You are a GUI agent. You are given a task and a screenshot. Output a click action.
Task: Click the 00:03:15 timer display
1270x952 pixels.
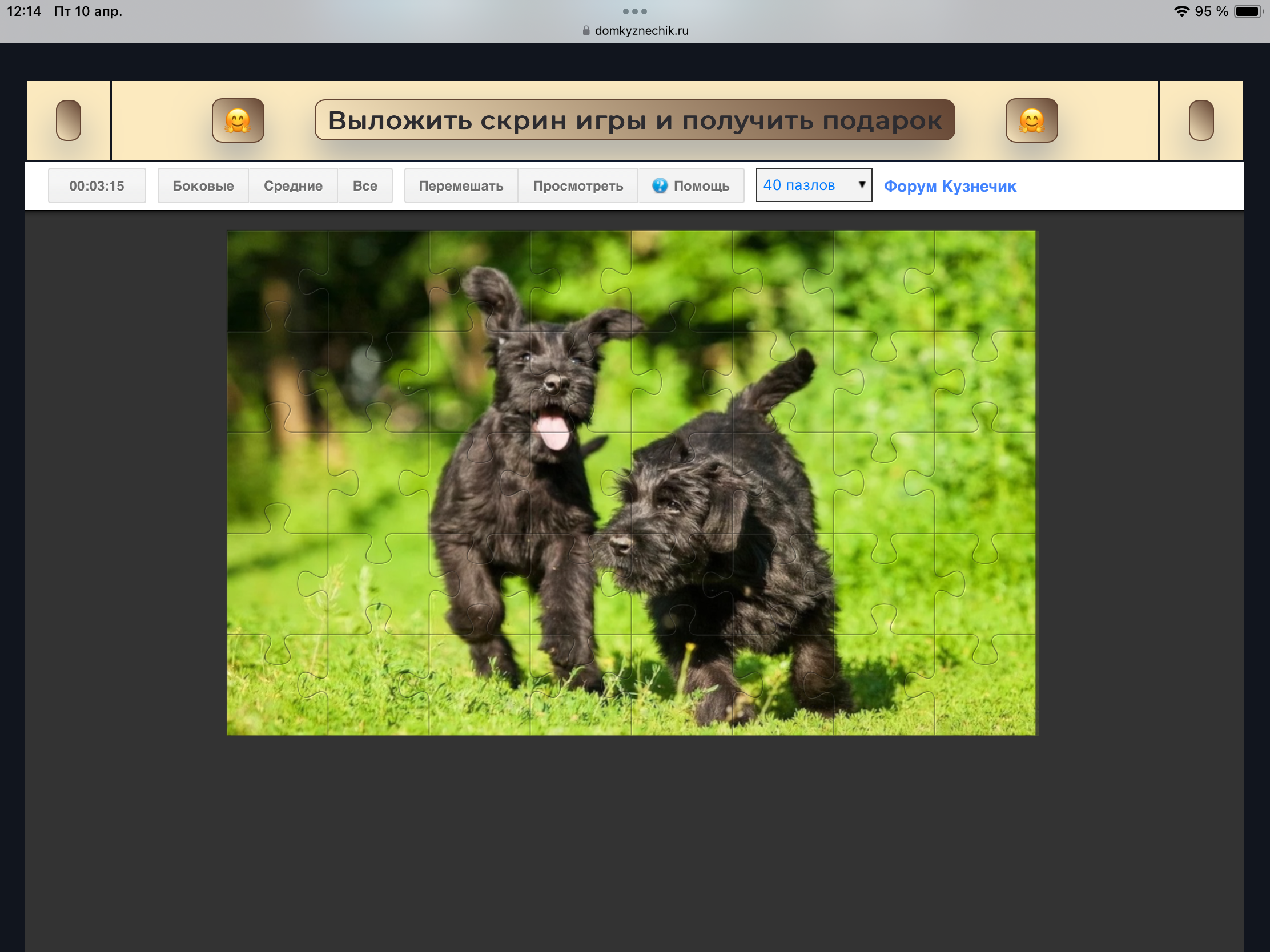coord(97,186)
